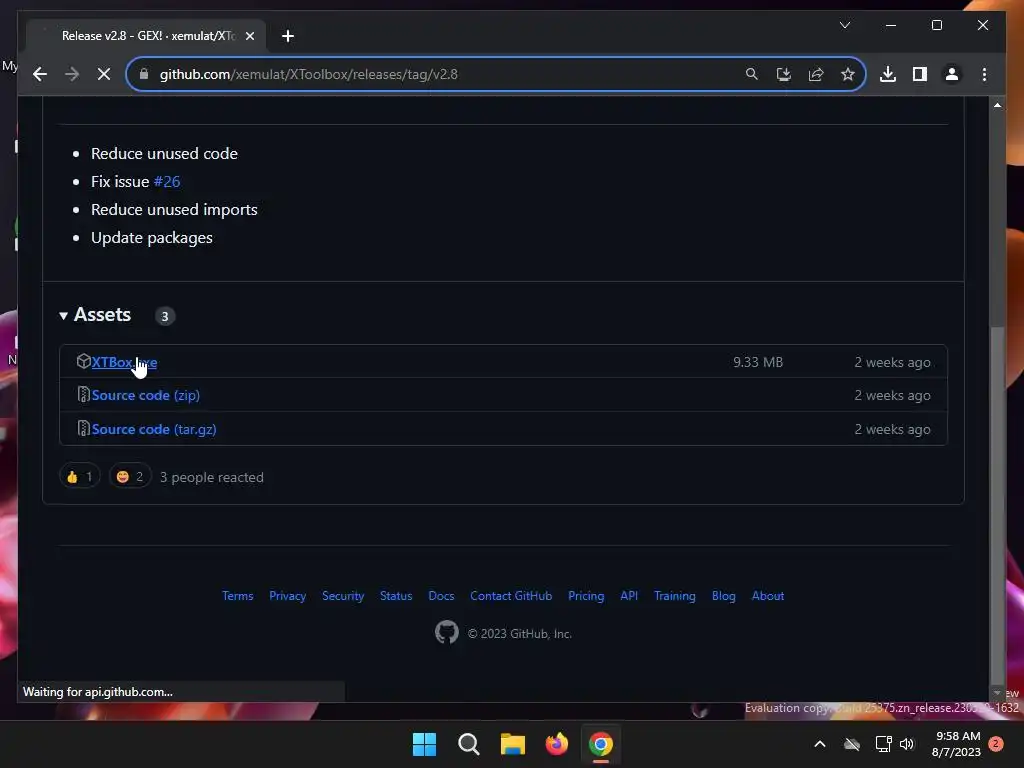Viewport: 1024px width, 768px height.
Task: Click the Chrome taskbar icon
Action: (x=601, y=744)
